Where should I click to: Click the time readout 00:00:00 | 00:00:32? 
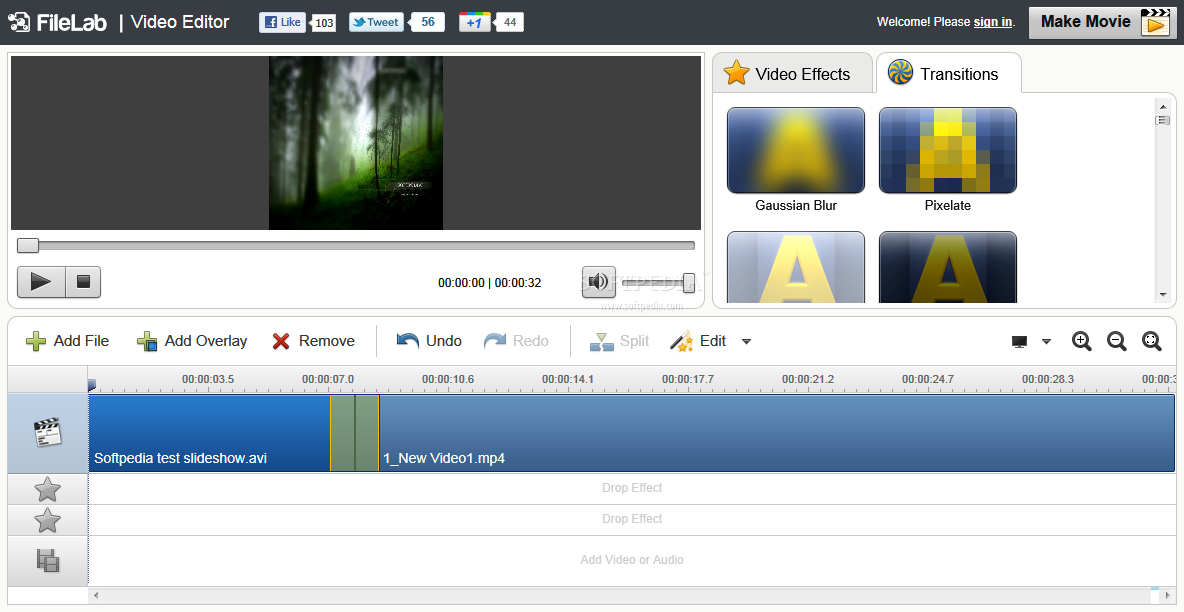click(489, 283)
